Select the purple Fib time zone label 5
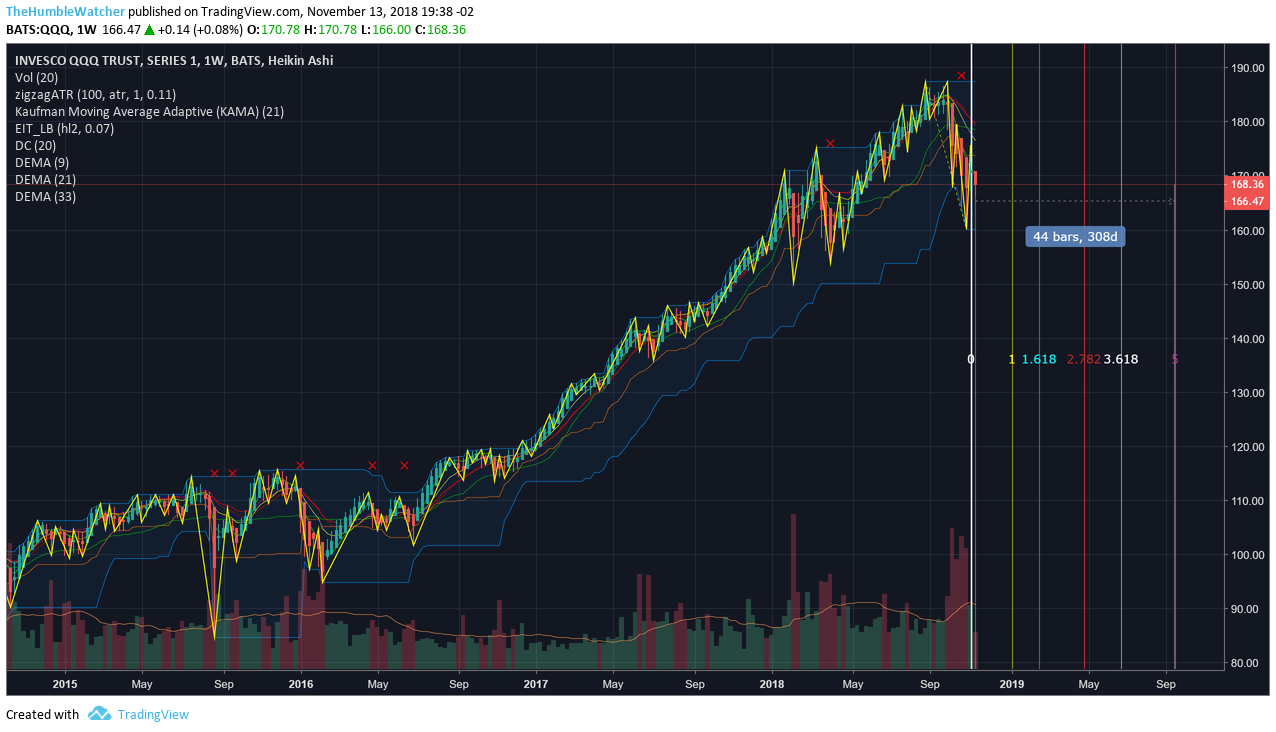Viewport: 1276px width, 732px height. [1175, 359]
